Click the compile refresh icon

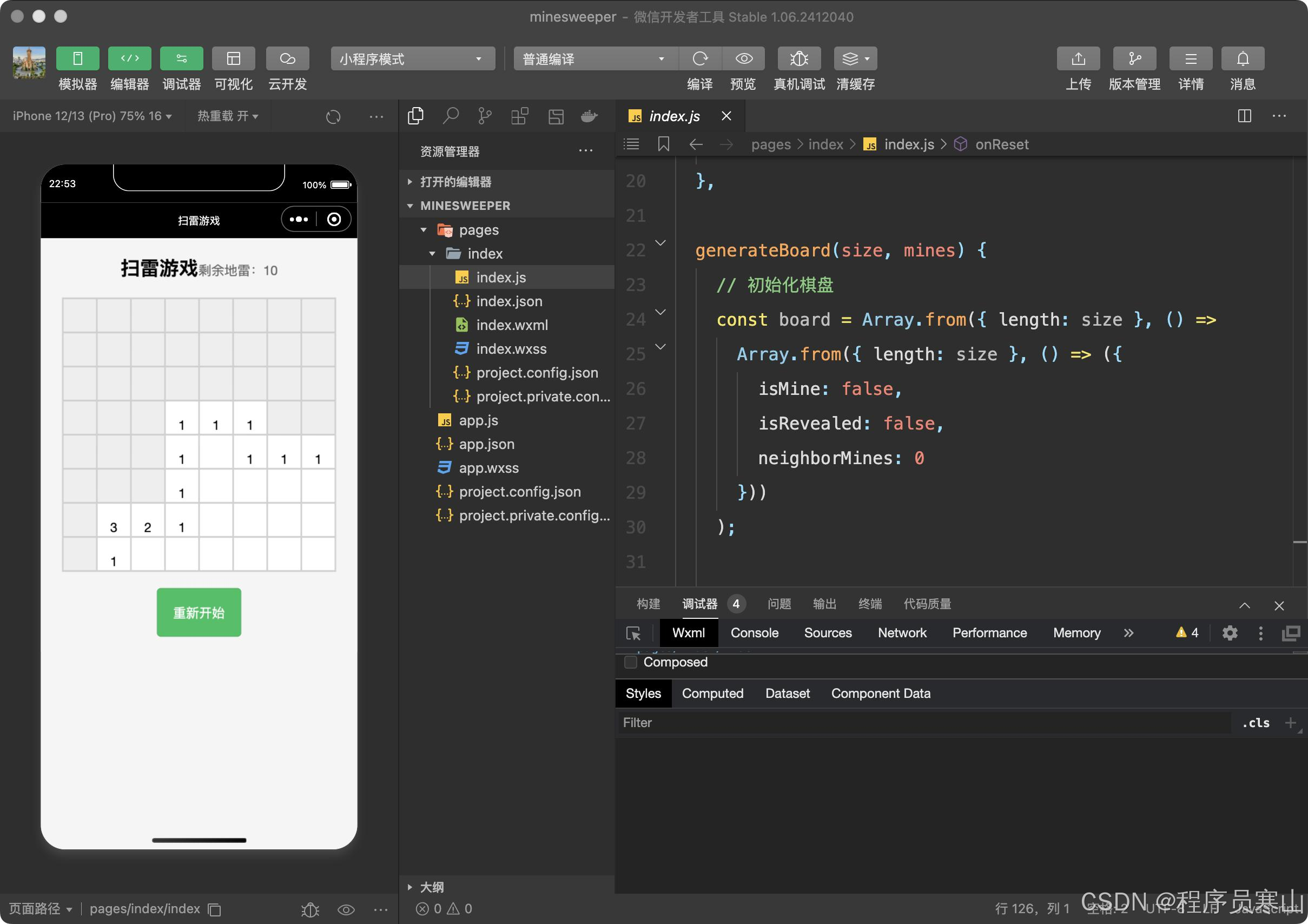699,58
